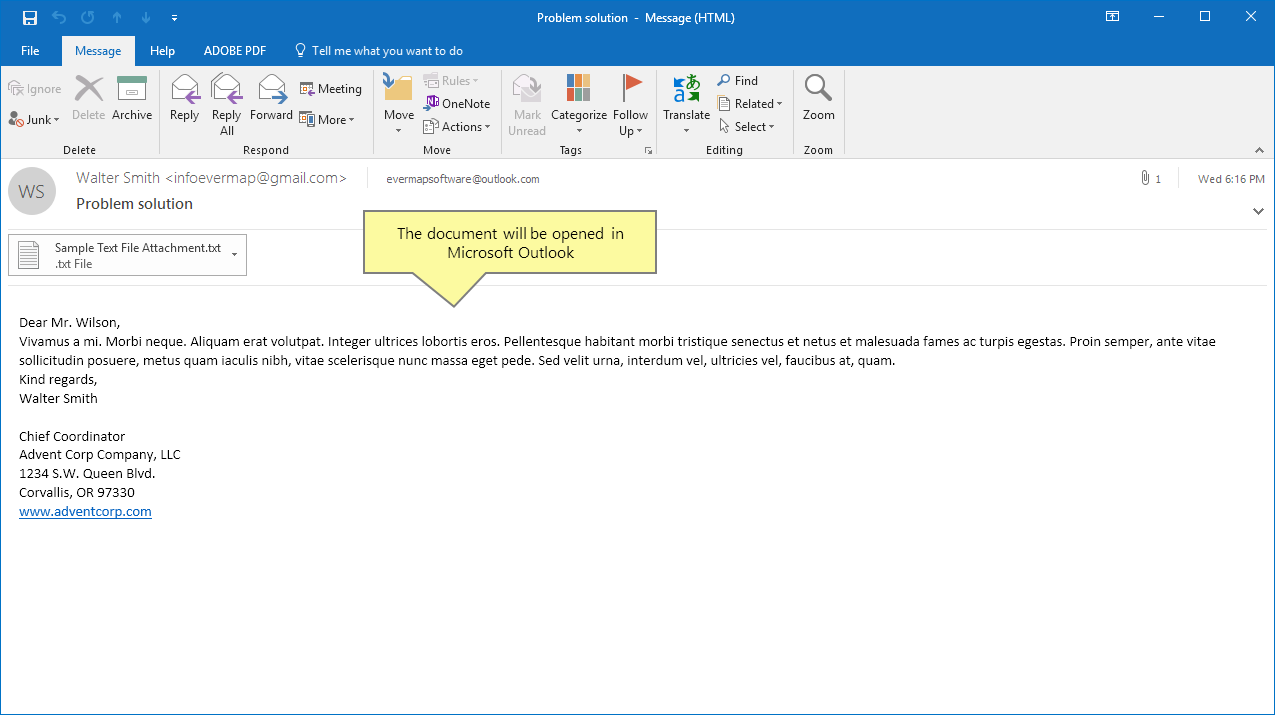Click Ribbon Display Options icon
The image size is (1280, 720).
point(1112,17)
